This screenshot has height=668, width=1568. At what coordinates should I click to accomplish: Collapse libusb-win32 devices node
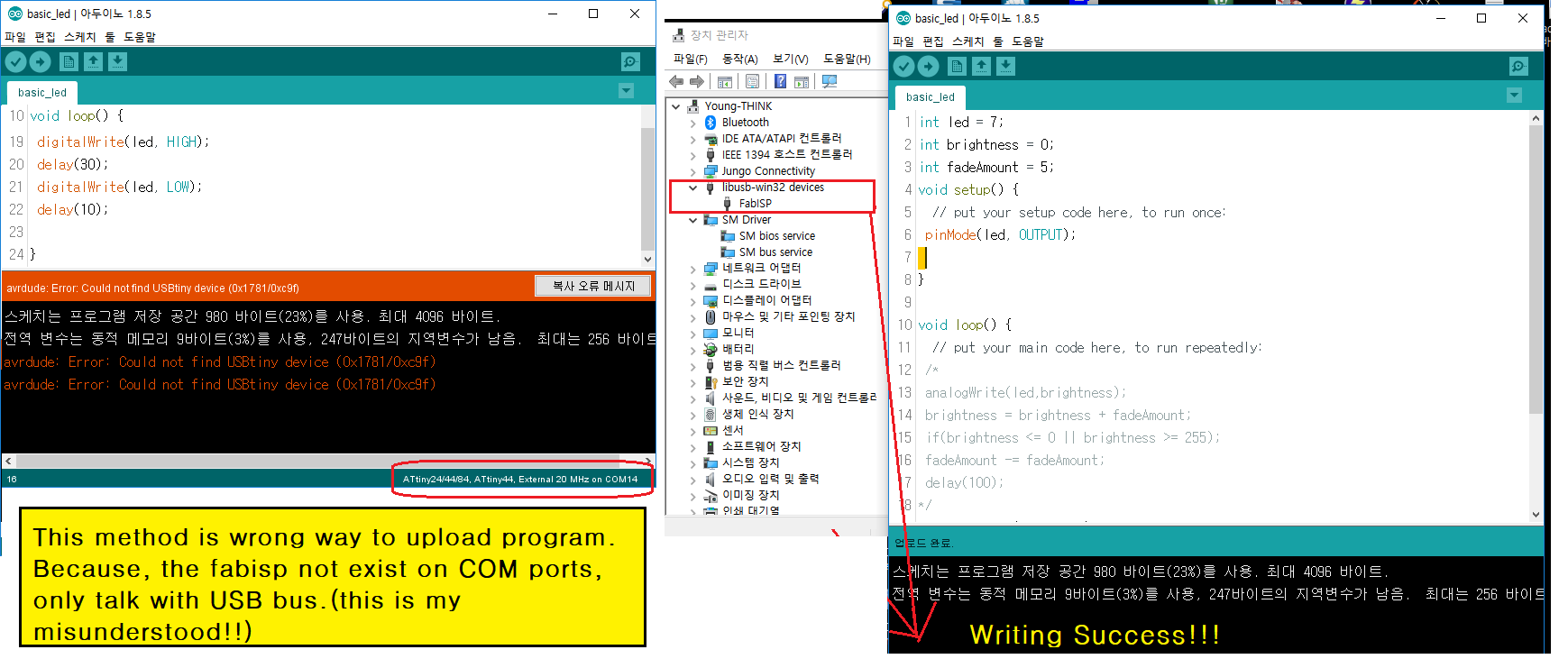coord(692,188)
